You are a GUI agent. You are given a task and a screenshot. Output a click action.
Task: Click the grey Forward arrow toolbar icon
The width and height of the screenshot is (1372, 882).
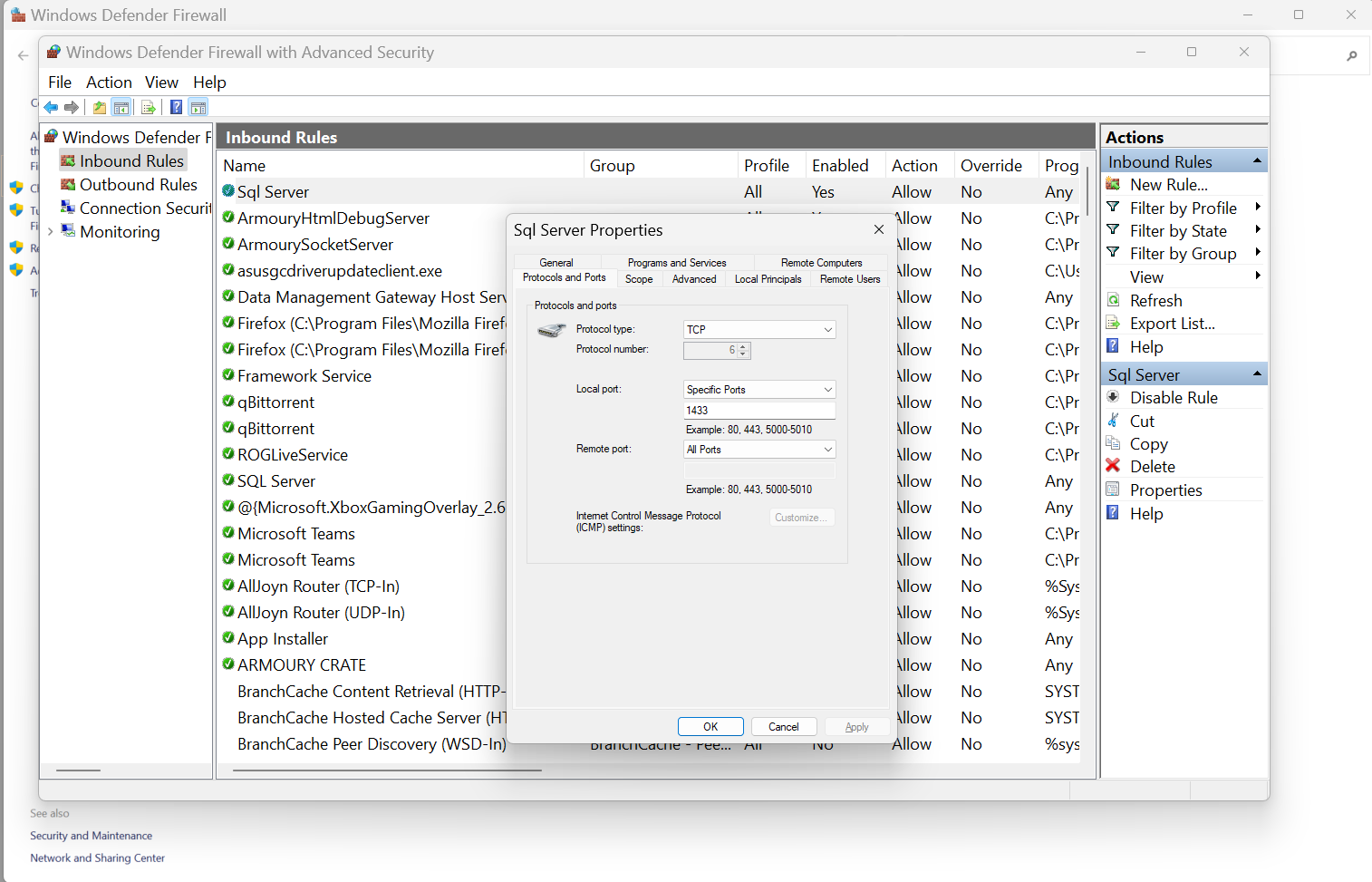tap(72, 108)
